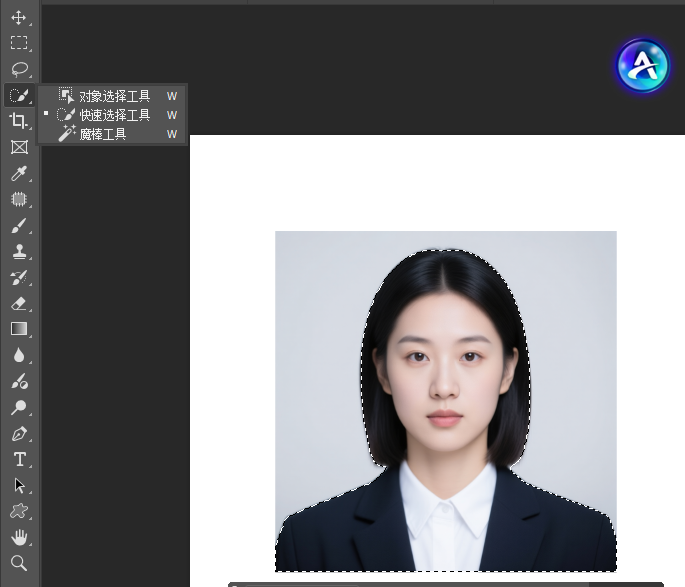Activate the Horizontal Type tool
This screenshot has height=587, width=685.
[19, 460]
